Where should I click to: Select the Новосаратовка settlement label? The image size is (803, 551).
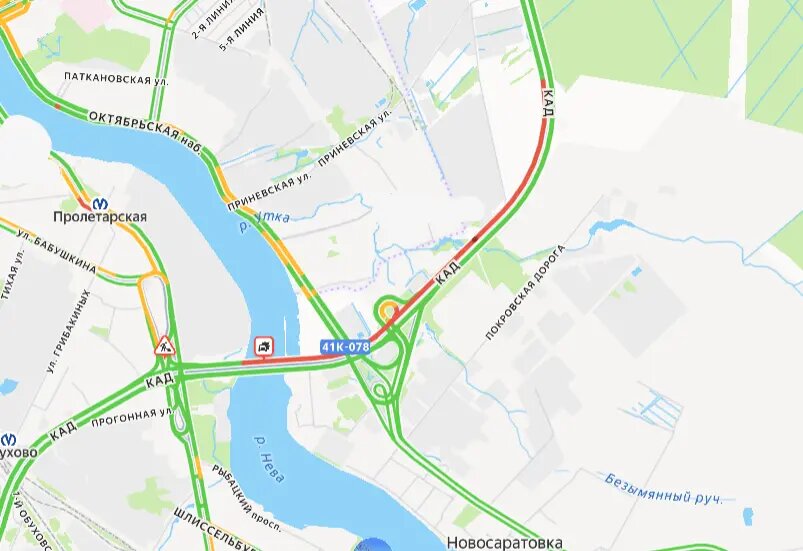click(x=504, y=542)
